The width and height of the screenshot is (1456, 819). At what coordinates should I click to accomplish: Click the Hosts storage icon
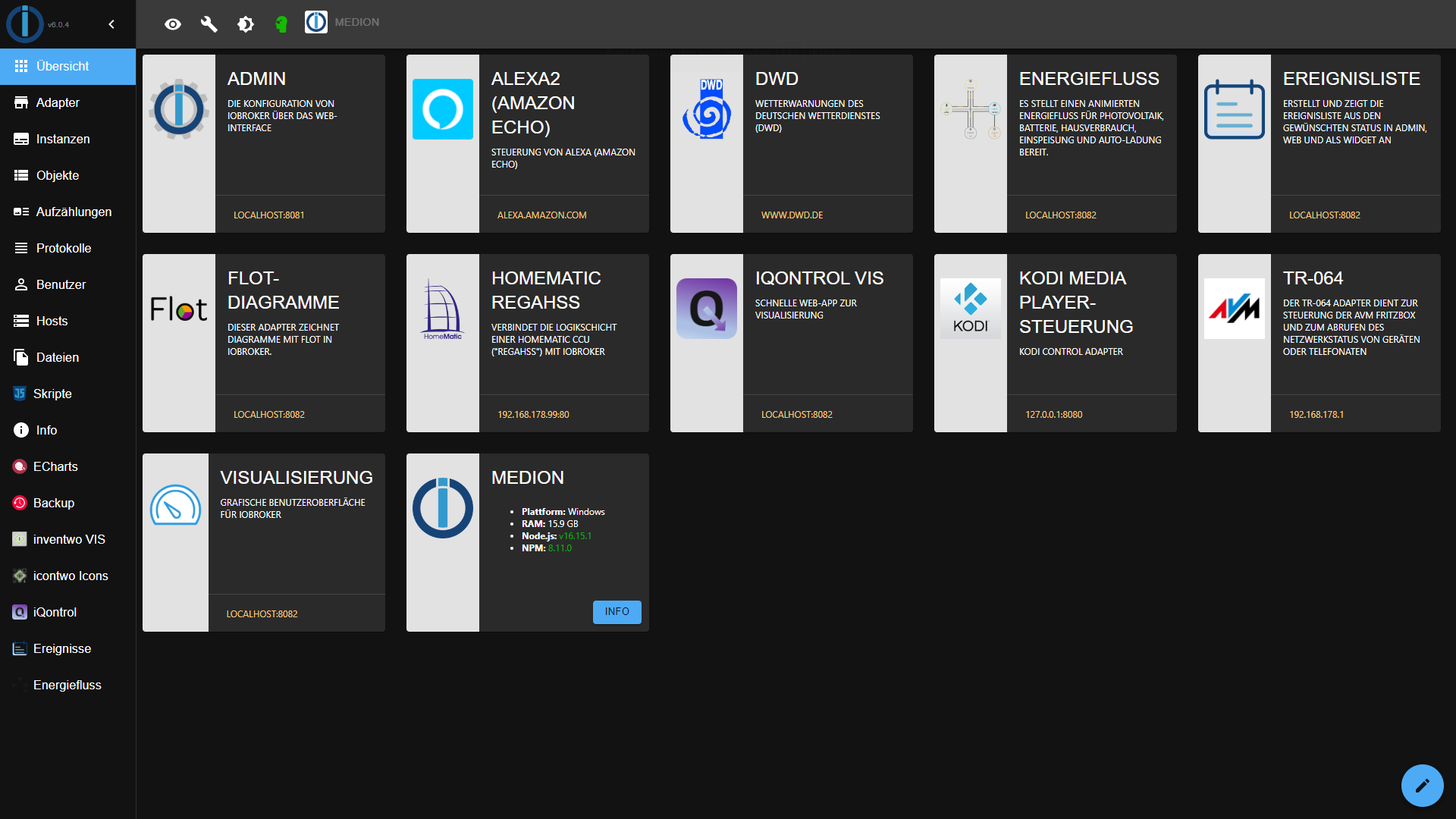[x=21, y=322]
